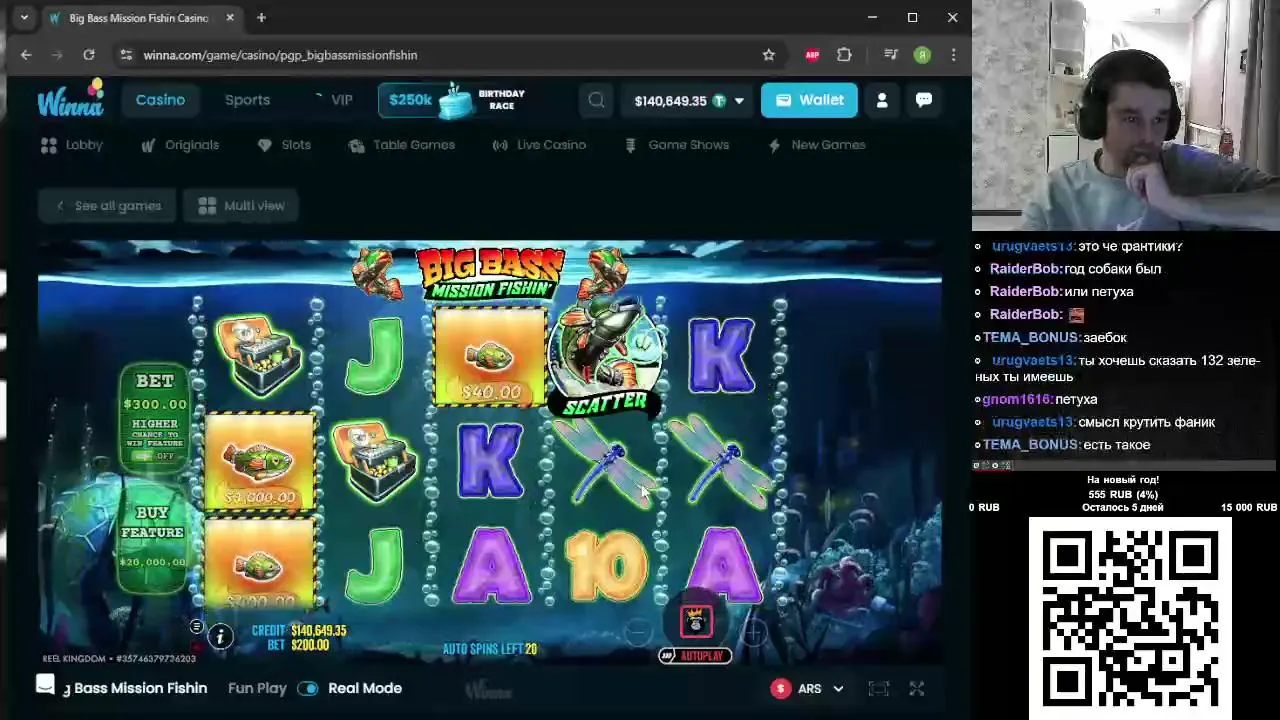Open the Slots category

coord(284,145)
